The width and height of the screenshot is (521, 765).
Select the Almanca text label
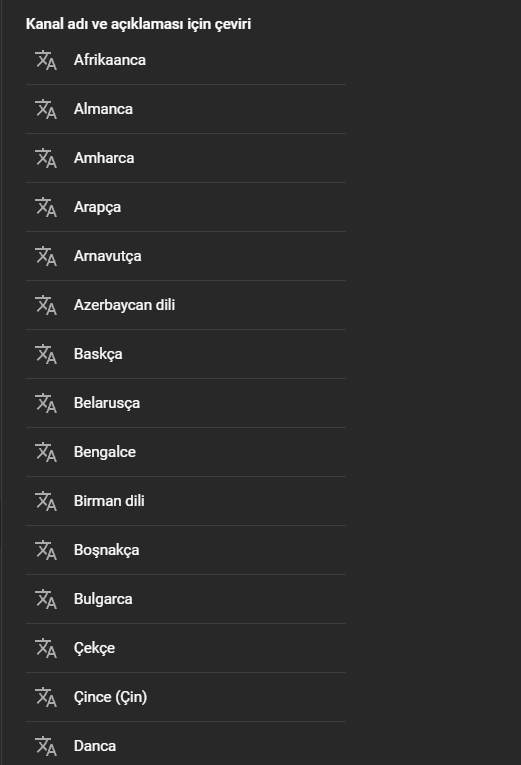pos(103,109)
